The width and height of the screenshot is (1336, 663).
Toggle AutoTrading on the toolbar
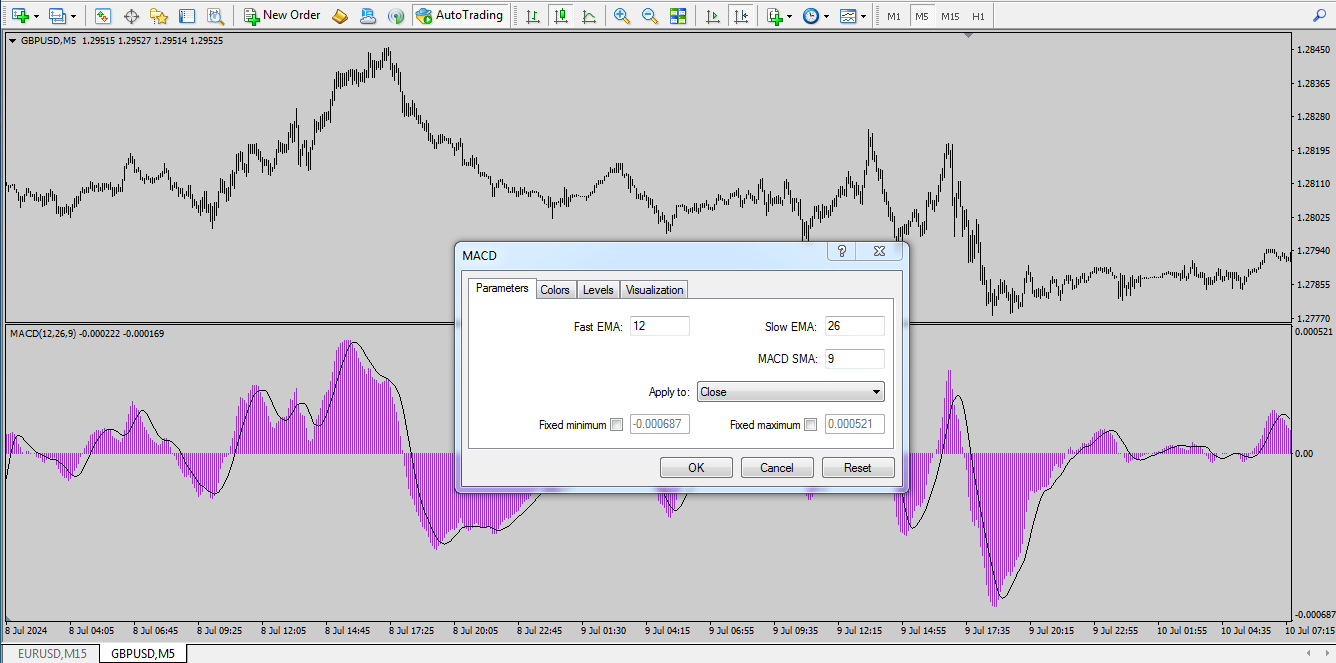tap(459, 16)
